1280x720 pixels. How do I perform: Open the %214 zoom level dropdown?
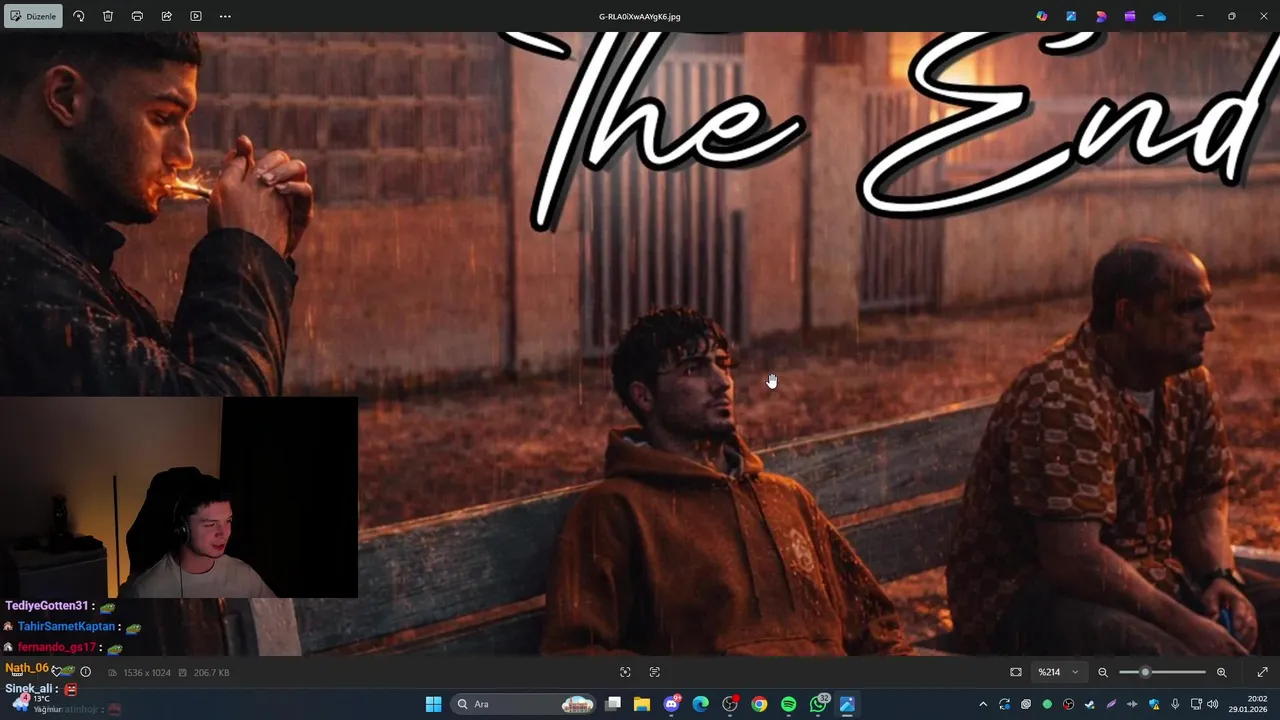pos(1058,672)
